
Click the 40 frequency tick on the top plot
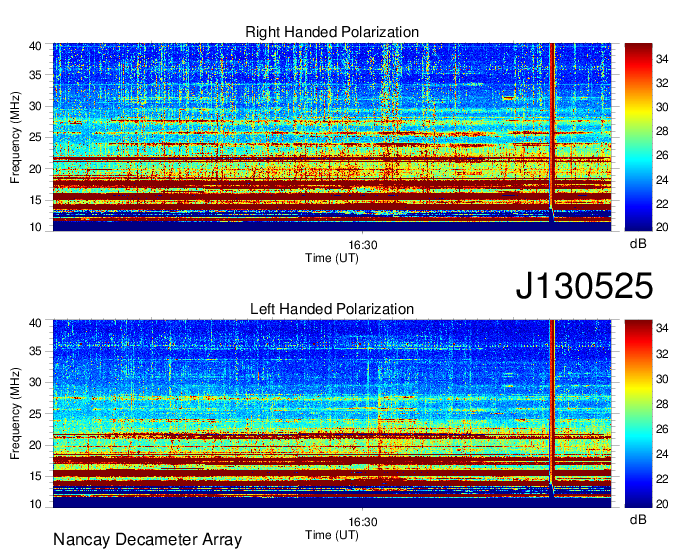tap(36, 46)
